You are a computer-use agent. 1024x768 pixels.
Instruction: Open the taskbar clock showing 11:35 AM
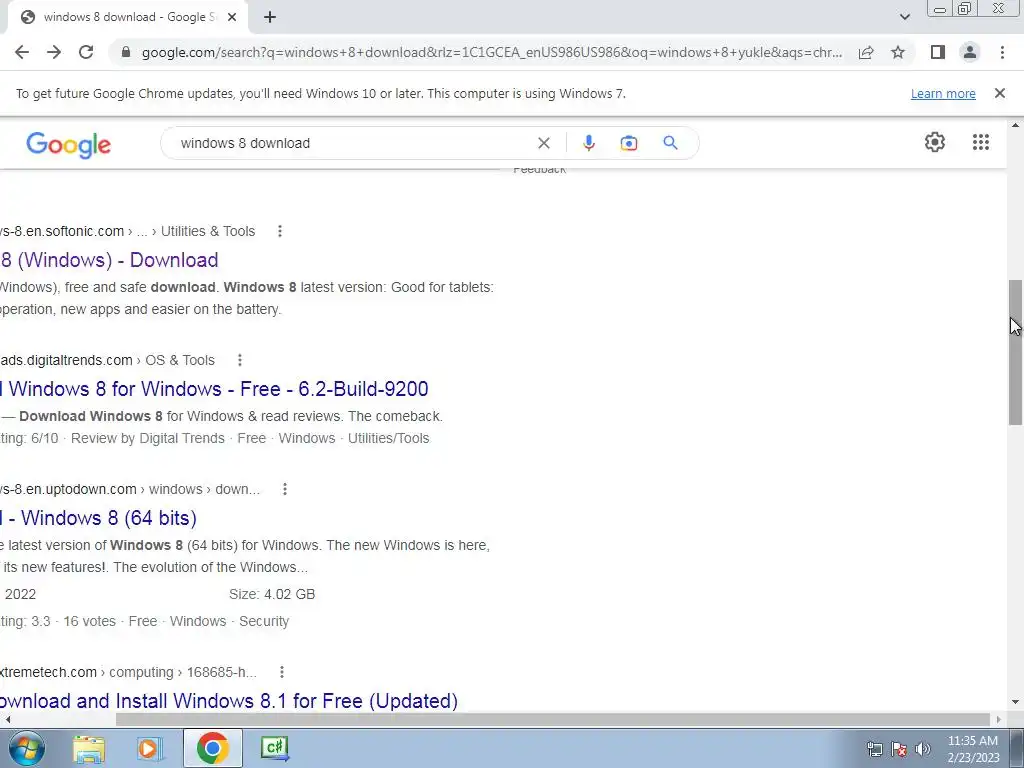click(973, 749)
